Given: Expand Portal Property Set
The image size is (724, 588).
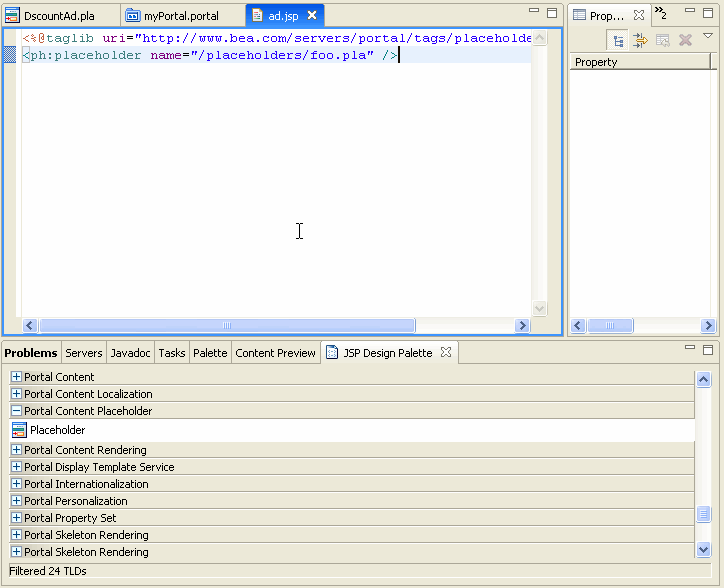Looking at the screenshot, I should coord(16,518).
